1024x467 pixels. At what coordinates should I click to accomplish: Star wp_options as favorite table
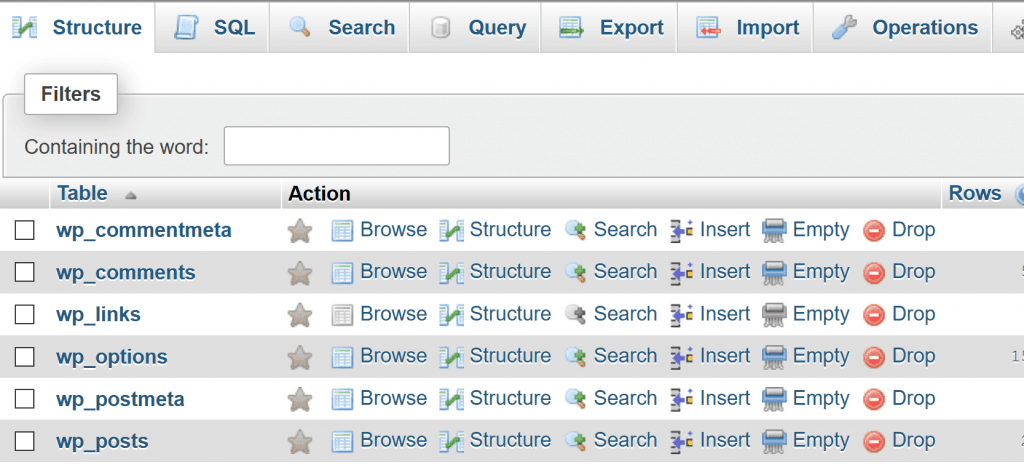pyautogui.click(x=300, y=357)
